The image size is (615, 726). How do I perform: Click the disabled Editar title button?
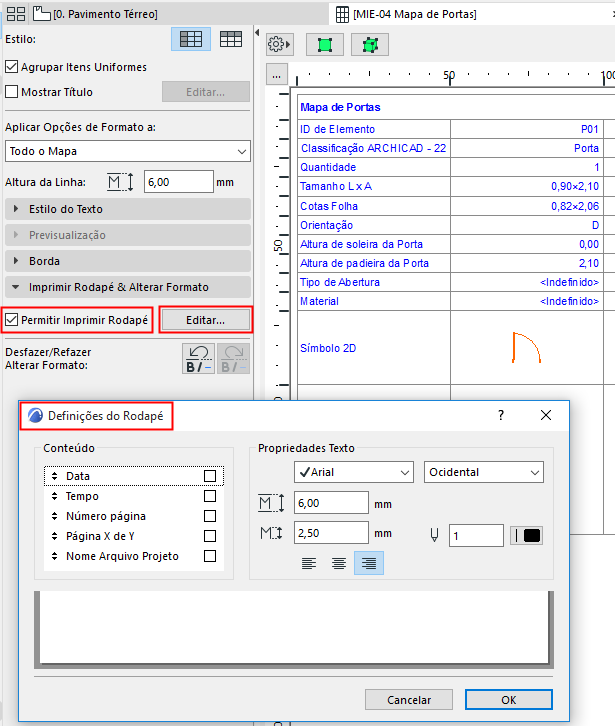point(206,92)
